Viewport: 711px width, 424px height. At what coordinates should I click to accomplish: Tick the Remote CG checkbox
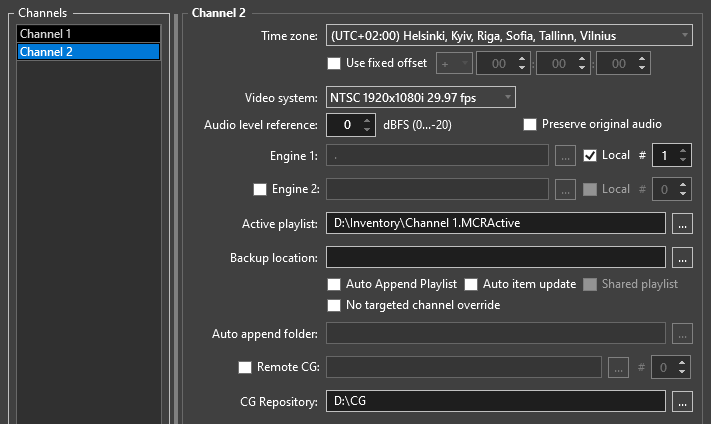coord(245,367)
